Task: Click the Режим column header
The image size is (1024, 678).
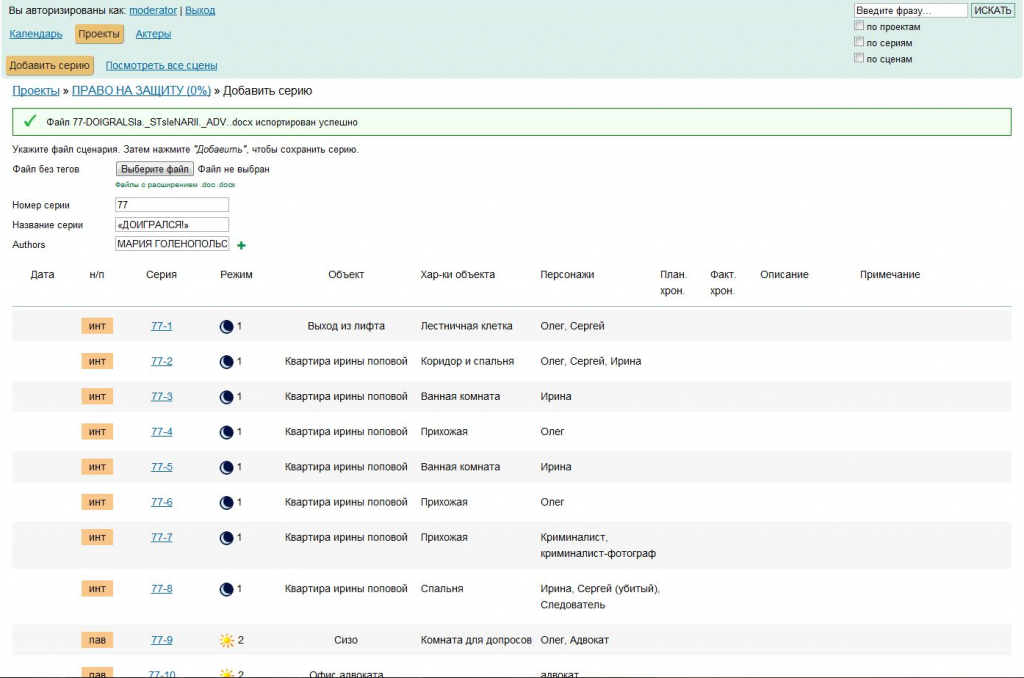Action: [x=236, y=275]
